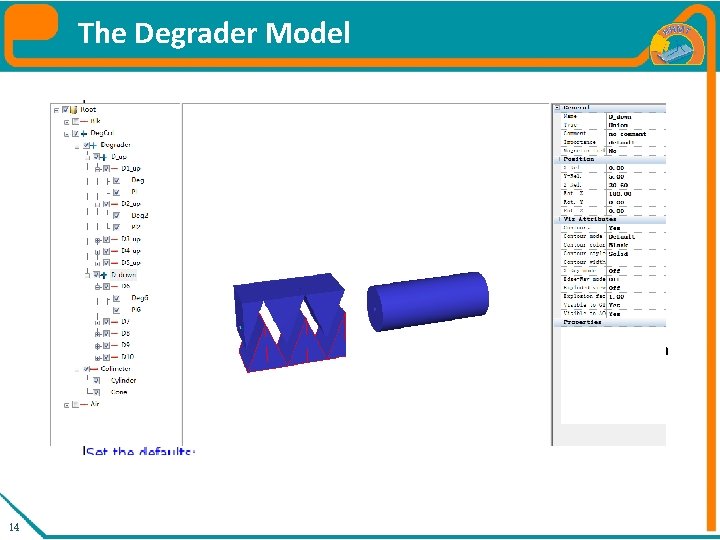Click the red icon beside D8

click(x=114, y=333)
